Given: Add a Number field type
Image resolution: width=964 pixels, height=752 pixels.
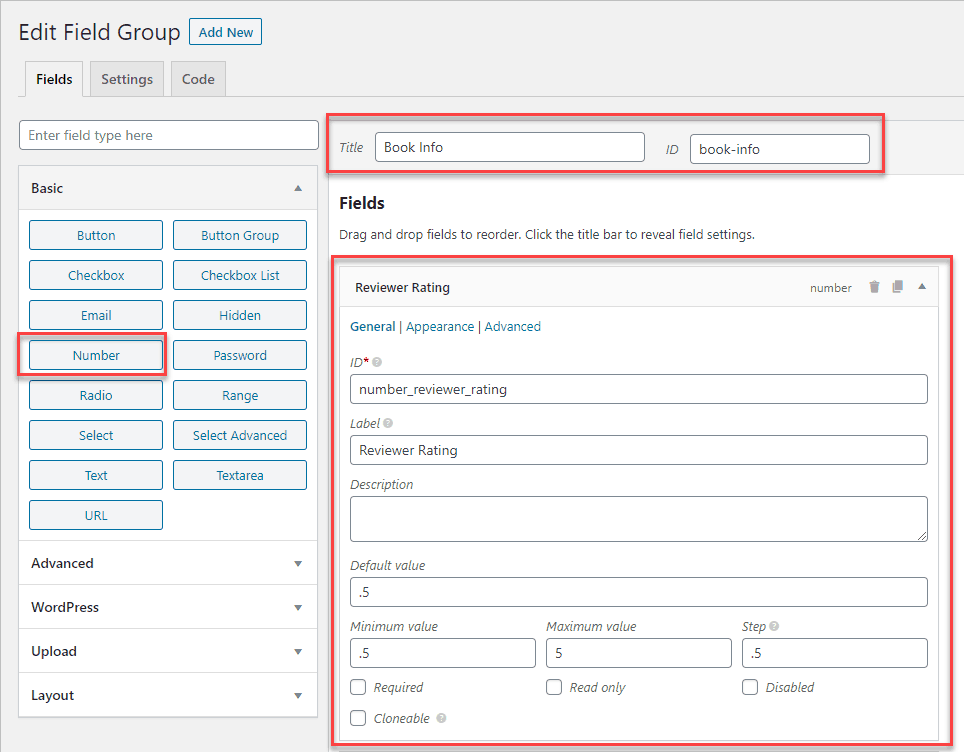Looking at the screenshot, I should coord(96,355).
